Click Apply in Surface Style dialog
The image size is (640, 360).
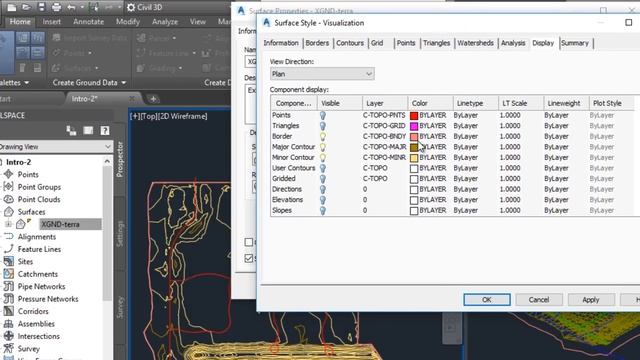(x=591, y=300)
